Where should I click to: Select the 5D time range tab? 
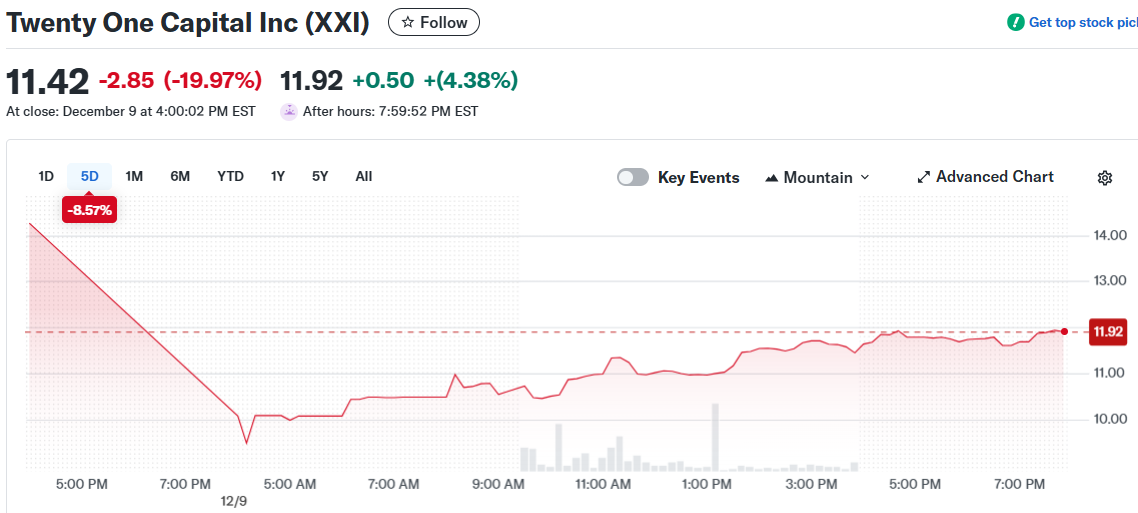point(90,176)
